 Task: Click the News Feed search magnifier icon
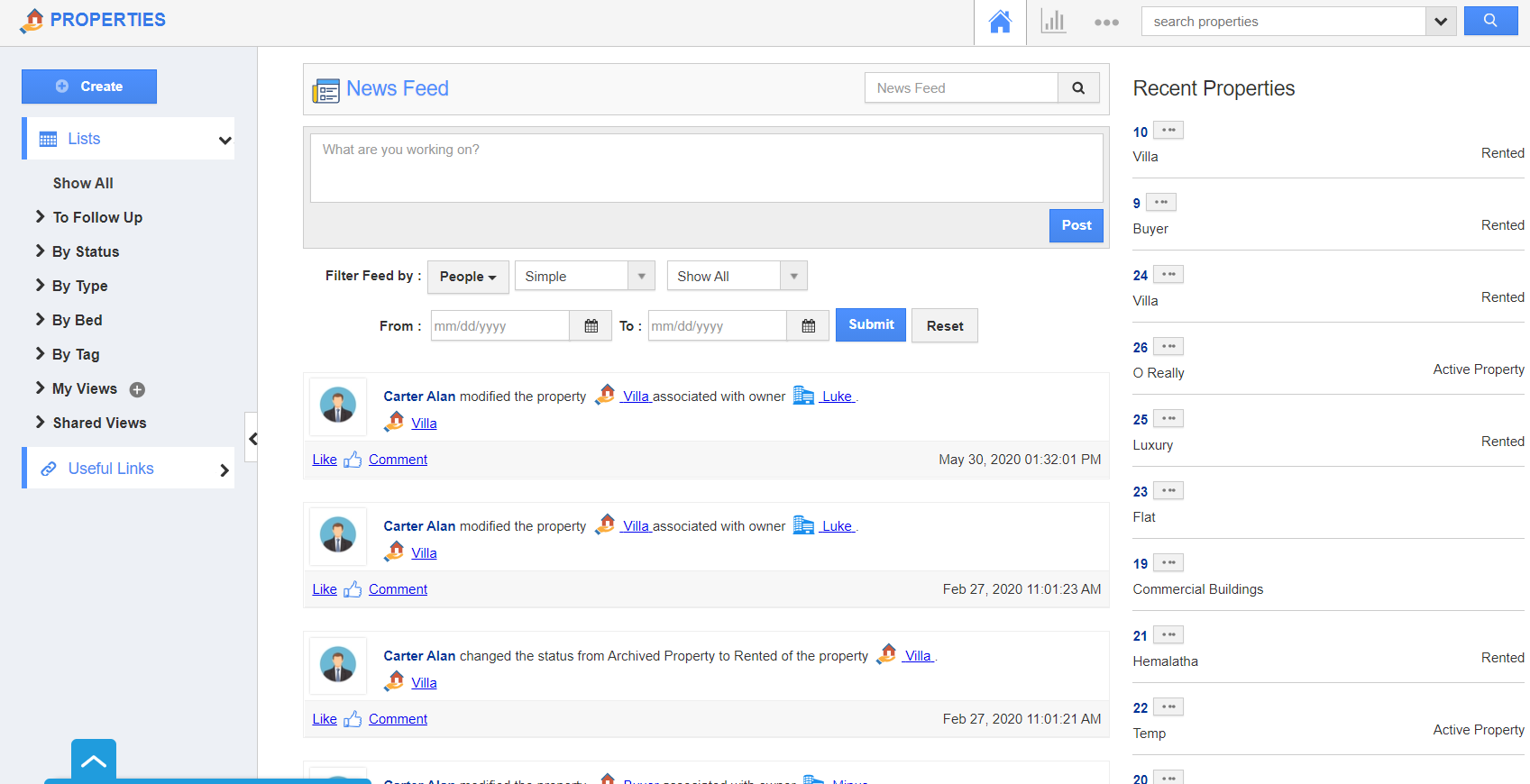pos(1078,88)
